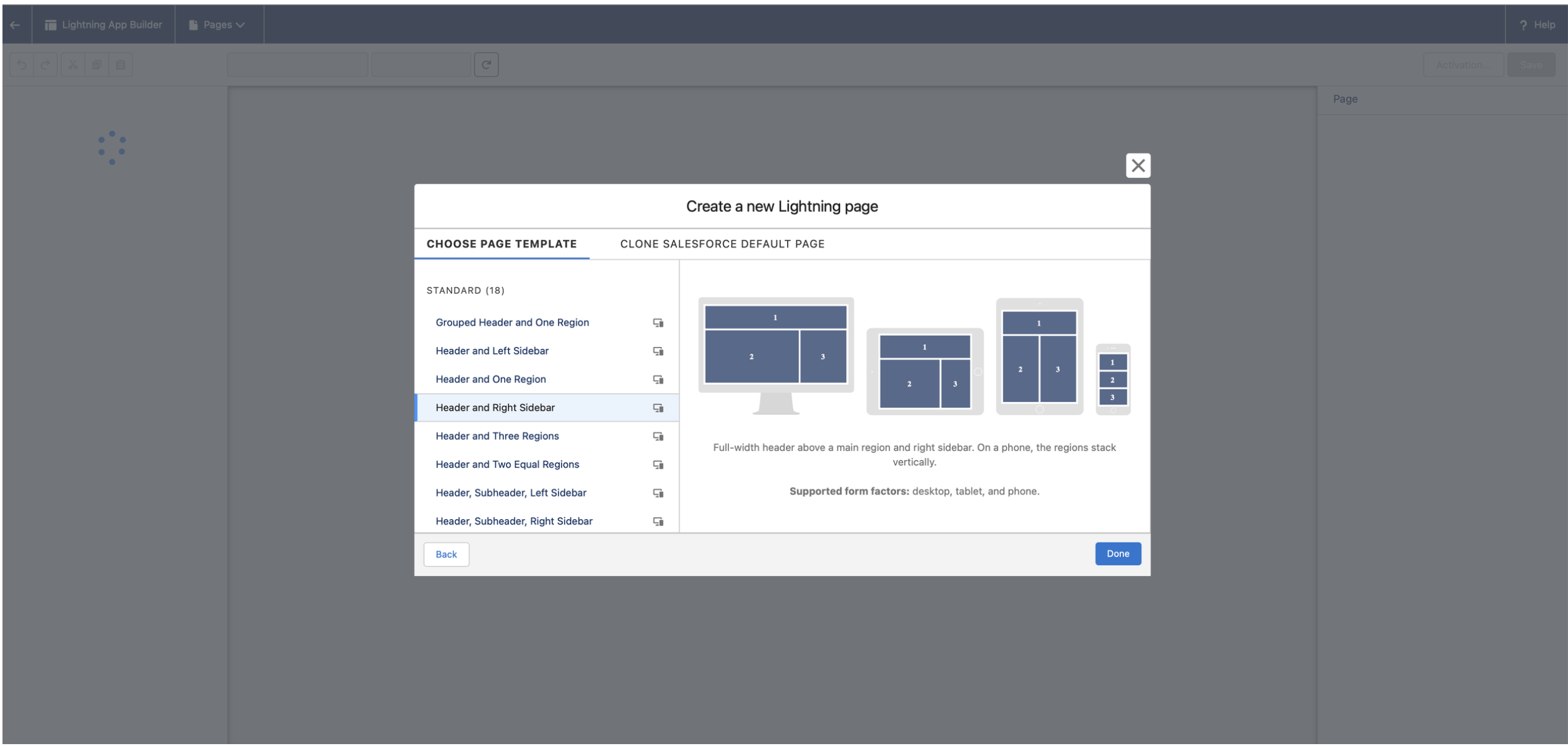Screen dimensions: 1568x746
Task: Click the landscape tablet layout preview
Action: (925, 371)
